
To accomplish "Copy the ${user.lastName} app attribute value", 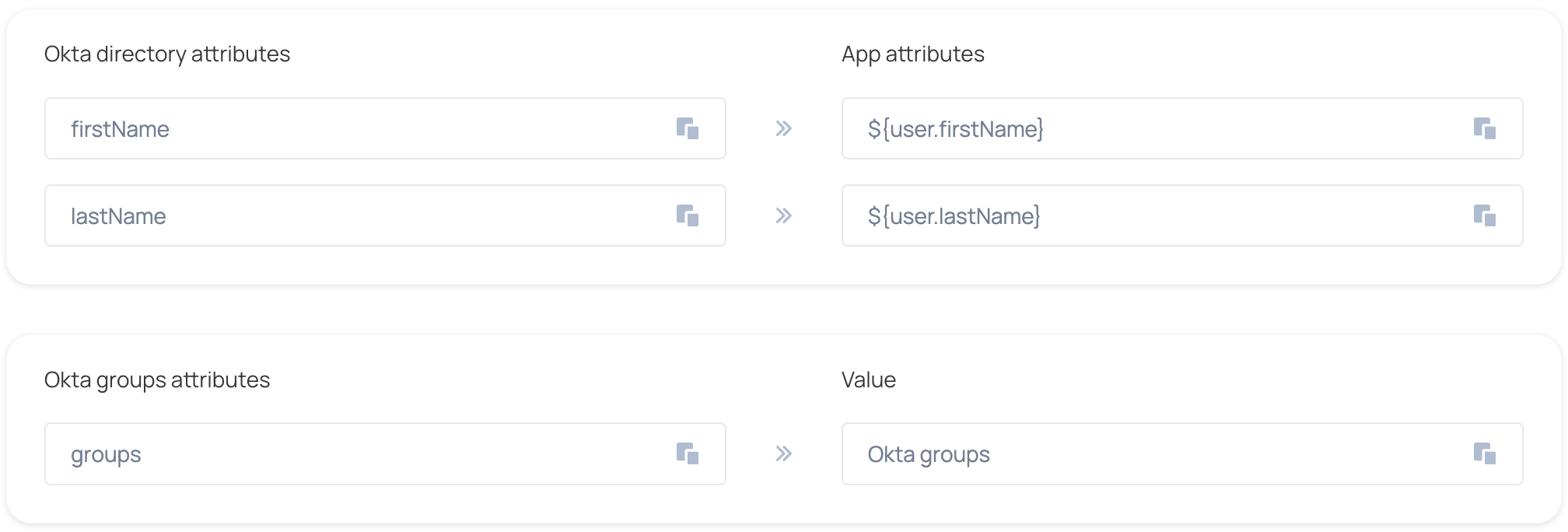I will pyautogui.click(x=1484, y=215).
